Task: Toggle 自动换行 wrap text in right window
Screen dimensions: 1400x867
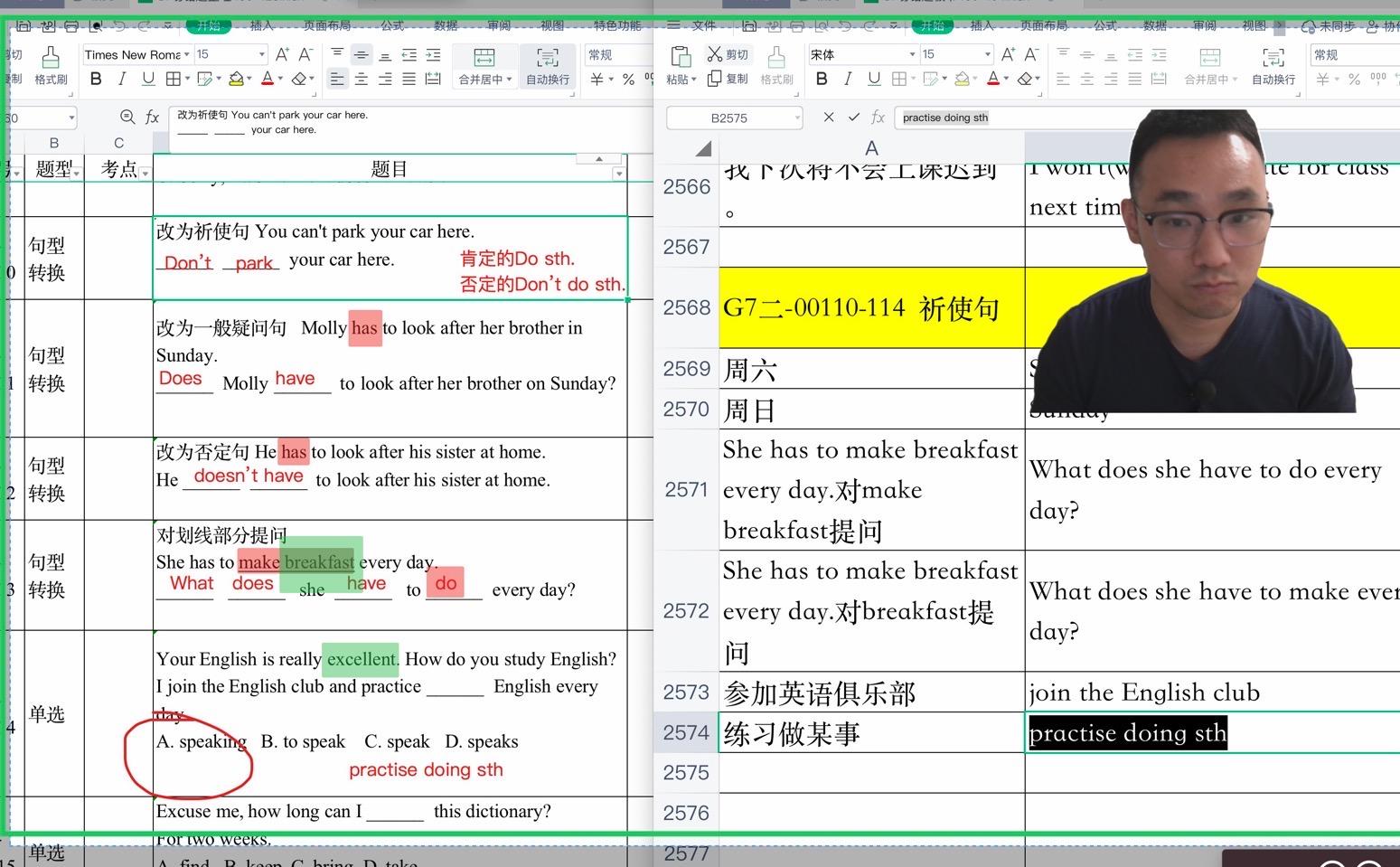Action: [1273, 66]
